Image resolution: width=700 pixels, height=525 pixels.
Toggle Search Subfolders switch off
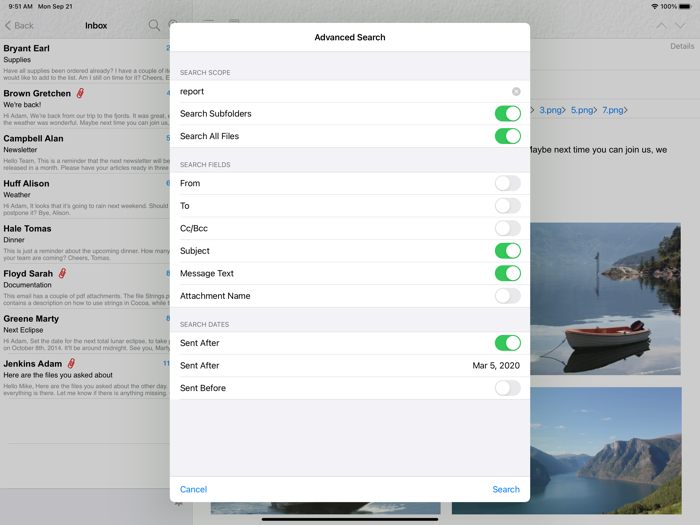point(508,114)
